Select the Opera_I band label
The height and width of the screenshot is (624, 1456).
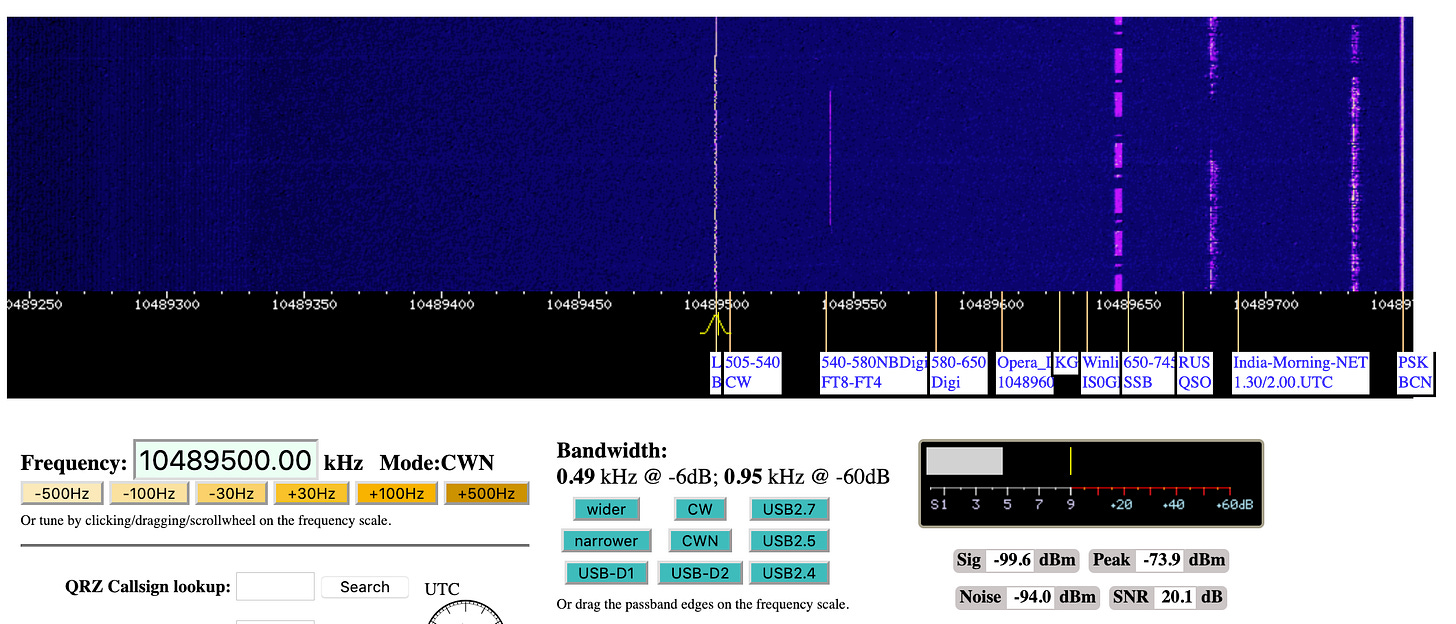[1024, 372]
